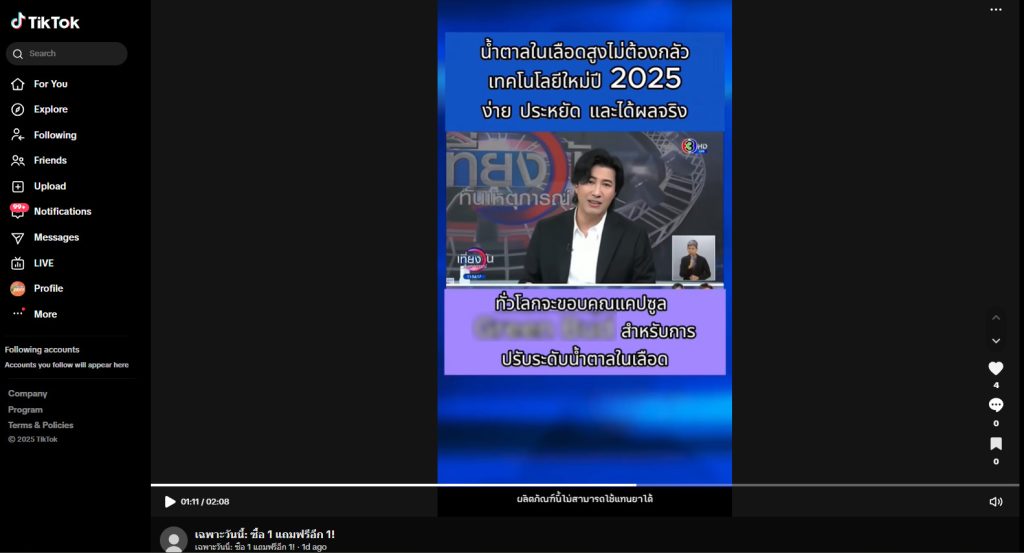Click the Upload icon
This screenshot has width=1024, height=553.
point(17,187)
